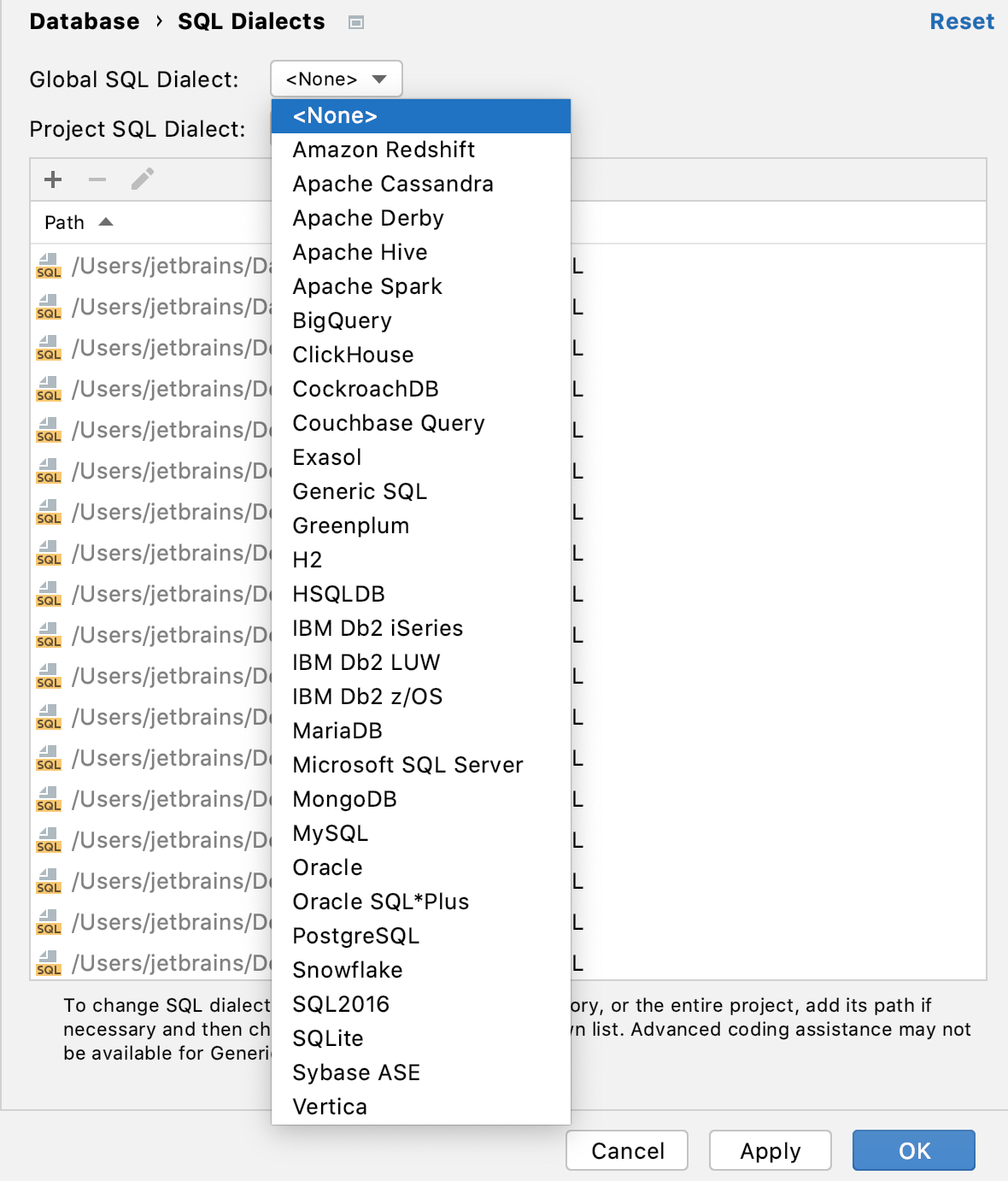Click the sort arrow next to the Path header
Screen dimensions: 1008x1181
pyautogui.click(x=106, y=221)
